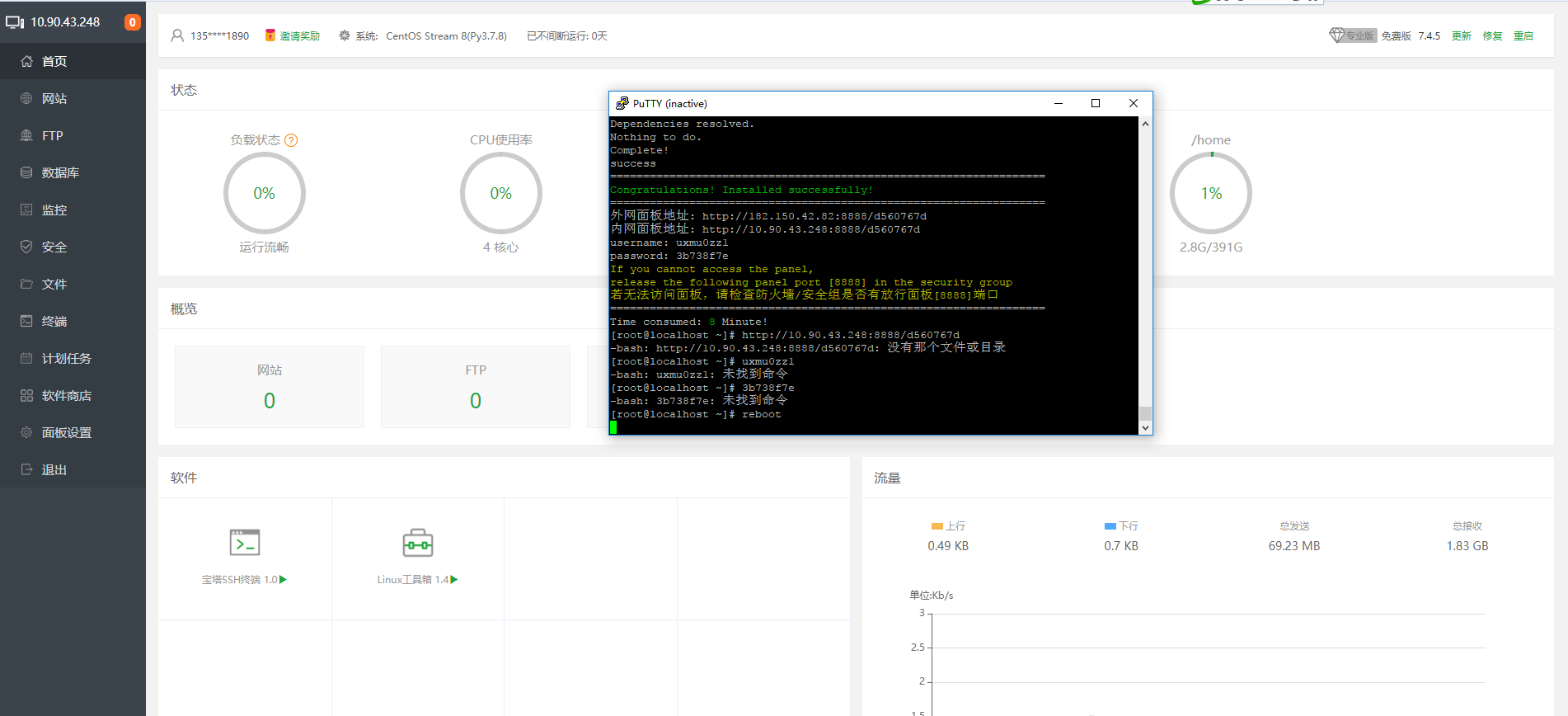Click the orange notification badge 0
1568x716 pixels.
[132, 22]
